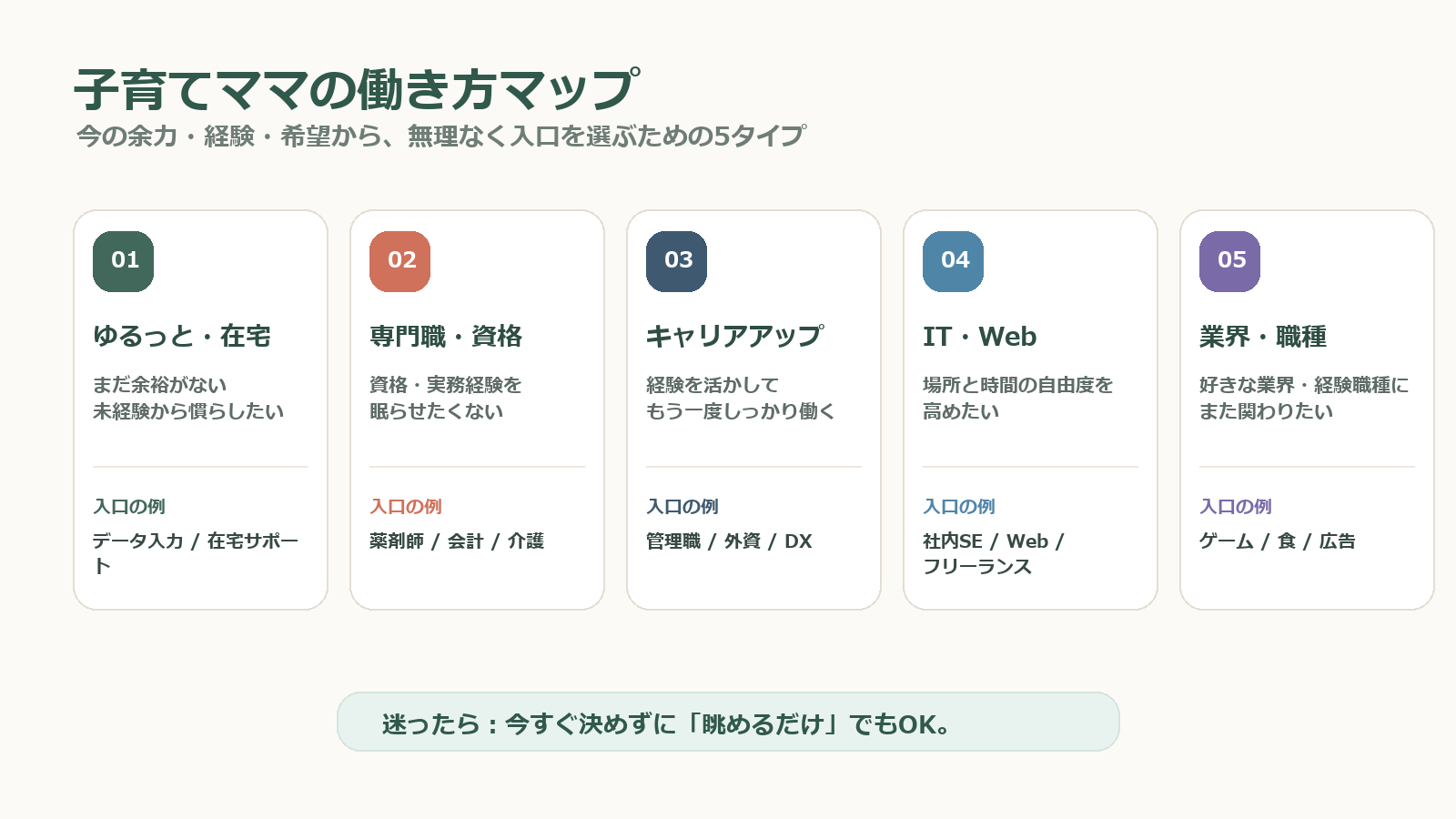The image size is (1456, 819).
Task: Click 入口の例 label in キャリアアップ card
Action: (x=682, y=506)
